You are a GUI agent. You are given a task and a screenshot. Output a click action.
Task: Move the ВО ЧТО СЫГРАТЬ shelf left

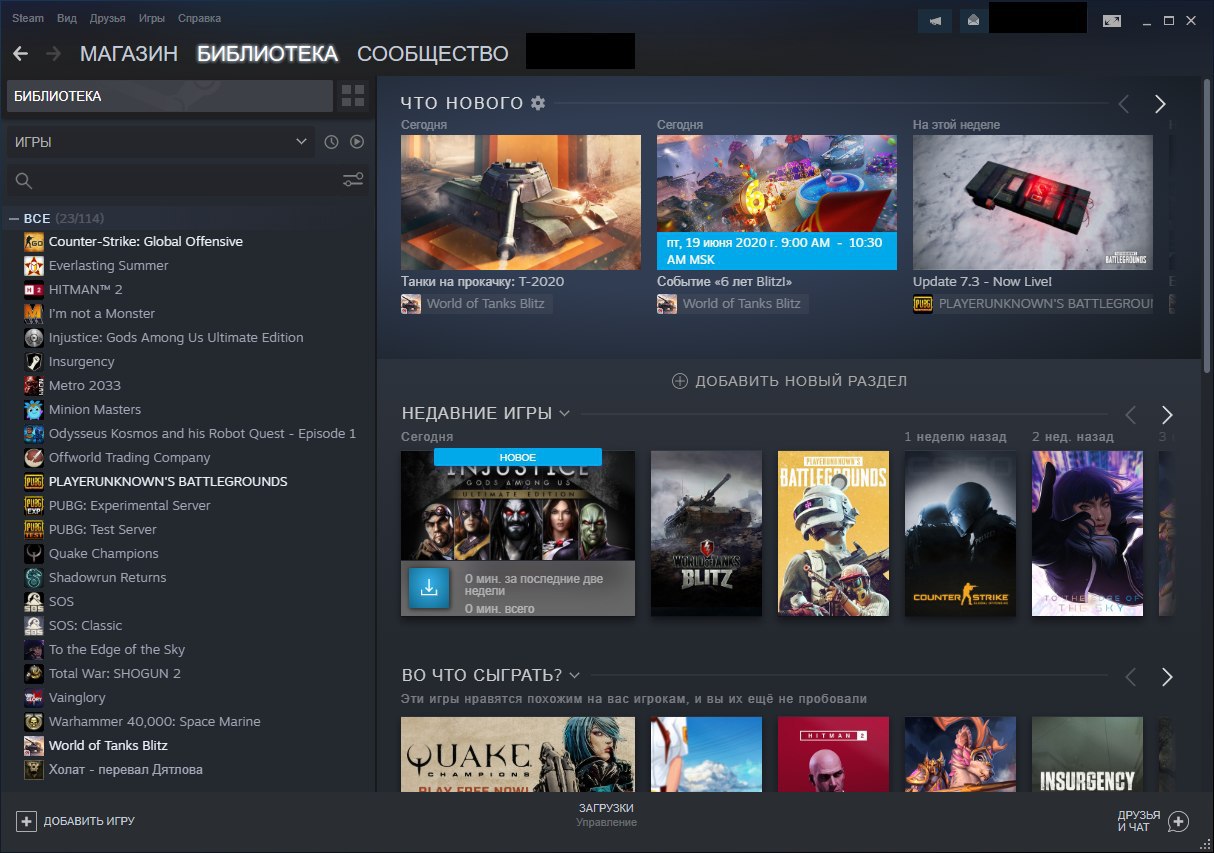pos(1131,677)
